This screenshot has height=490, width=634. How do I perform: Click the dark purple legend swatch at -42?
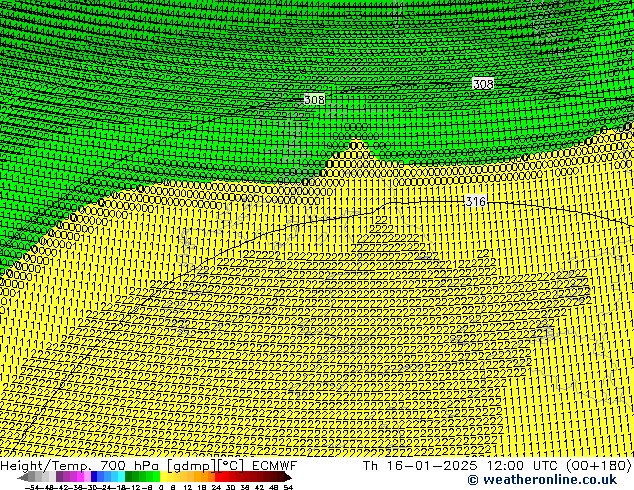(59, 477)
